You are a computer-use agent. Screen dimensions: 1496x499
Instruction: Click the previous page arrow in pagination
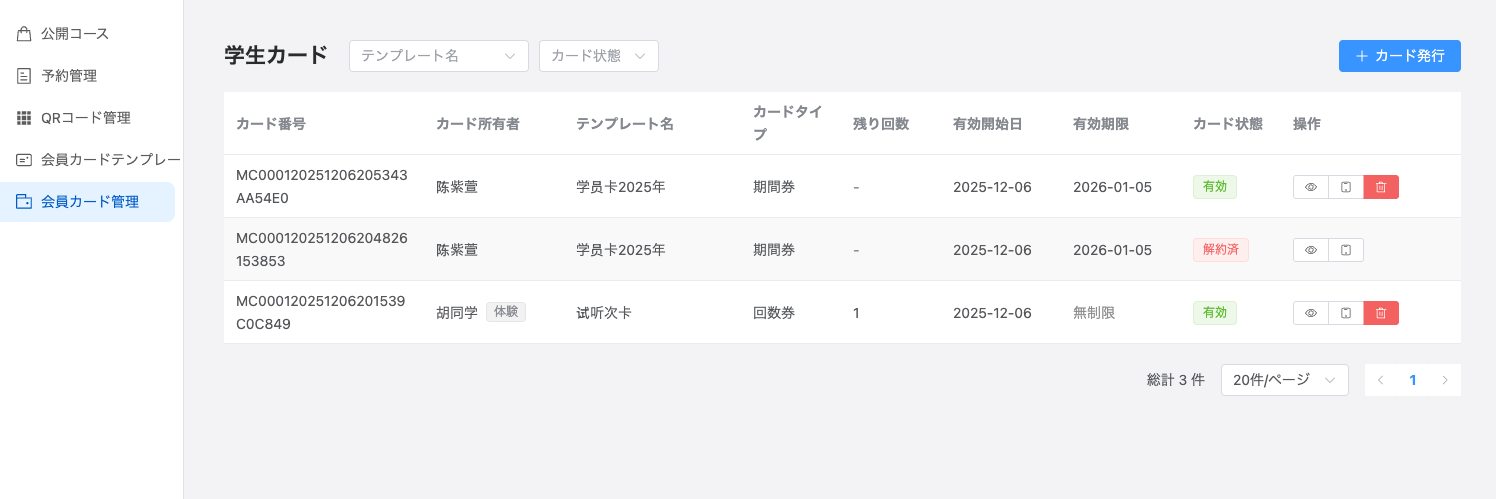point(1381,380)
